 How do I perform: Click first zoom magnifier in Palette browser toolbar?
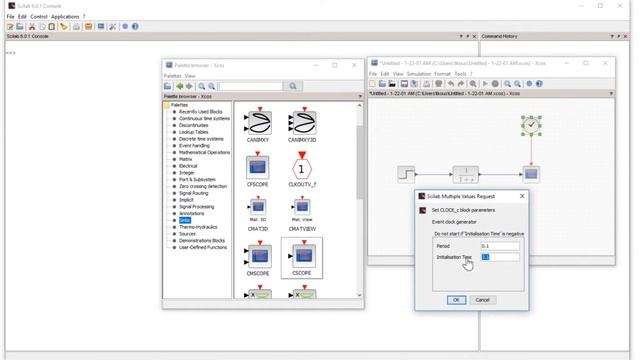202,86
